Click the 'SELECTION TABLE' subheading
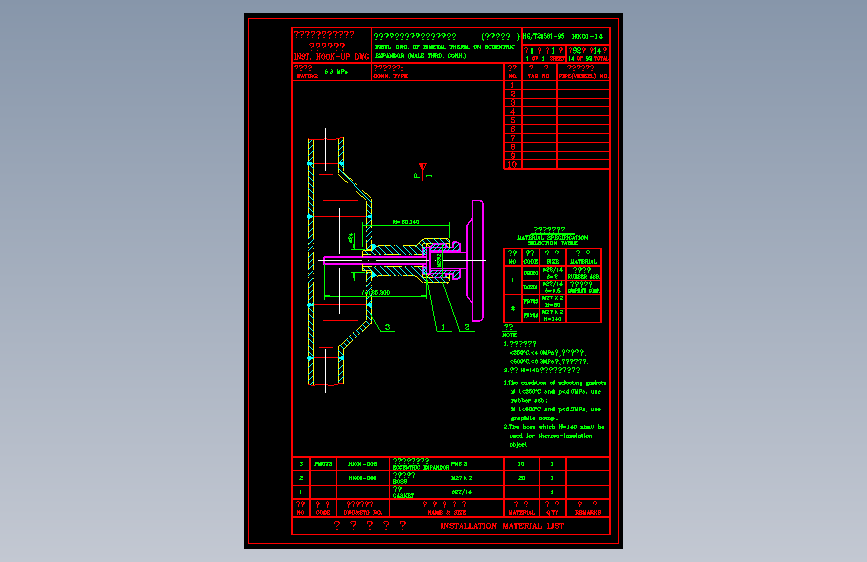The height and width of the screenshot is (562, 867). click(x=552, y=243)
